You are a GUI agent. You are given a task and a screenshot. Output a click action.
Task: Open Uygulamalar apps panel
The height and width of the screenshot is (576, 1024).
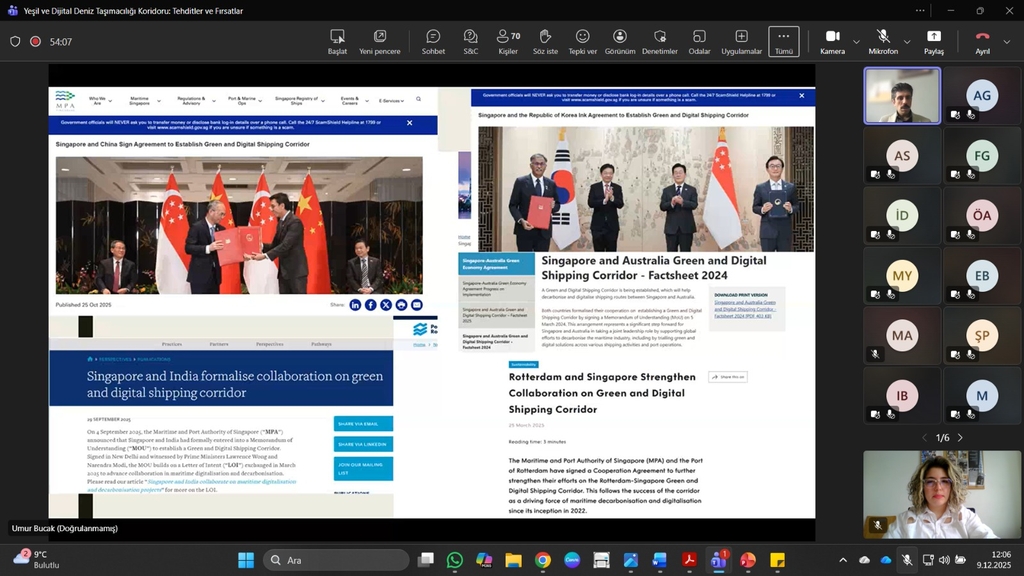coord(741,41)
